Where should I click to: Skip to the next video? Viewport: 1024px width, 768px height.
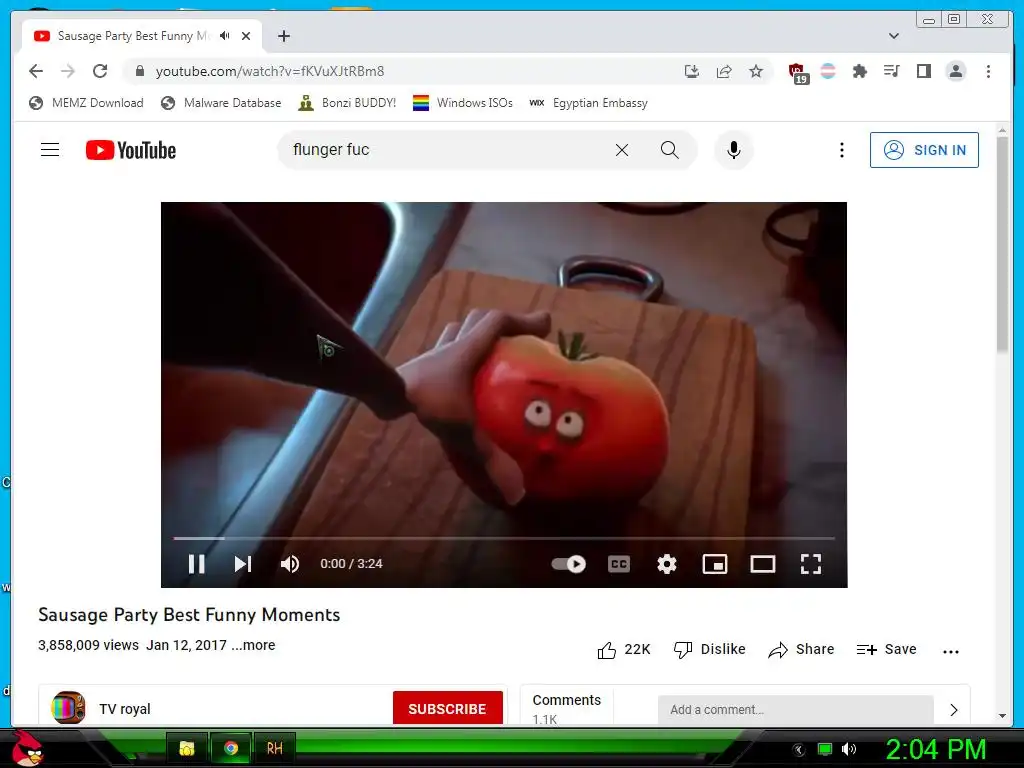pos(243,564)
